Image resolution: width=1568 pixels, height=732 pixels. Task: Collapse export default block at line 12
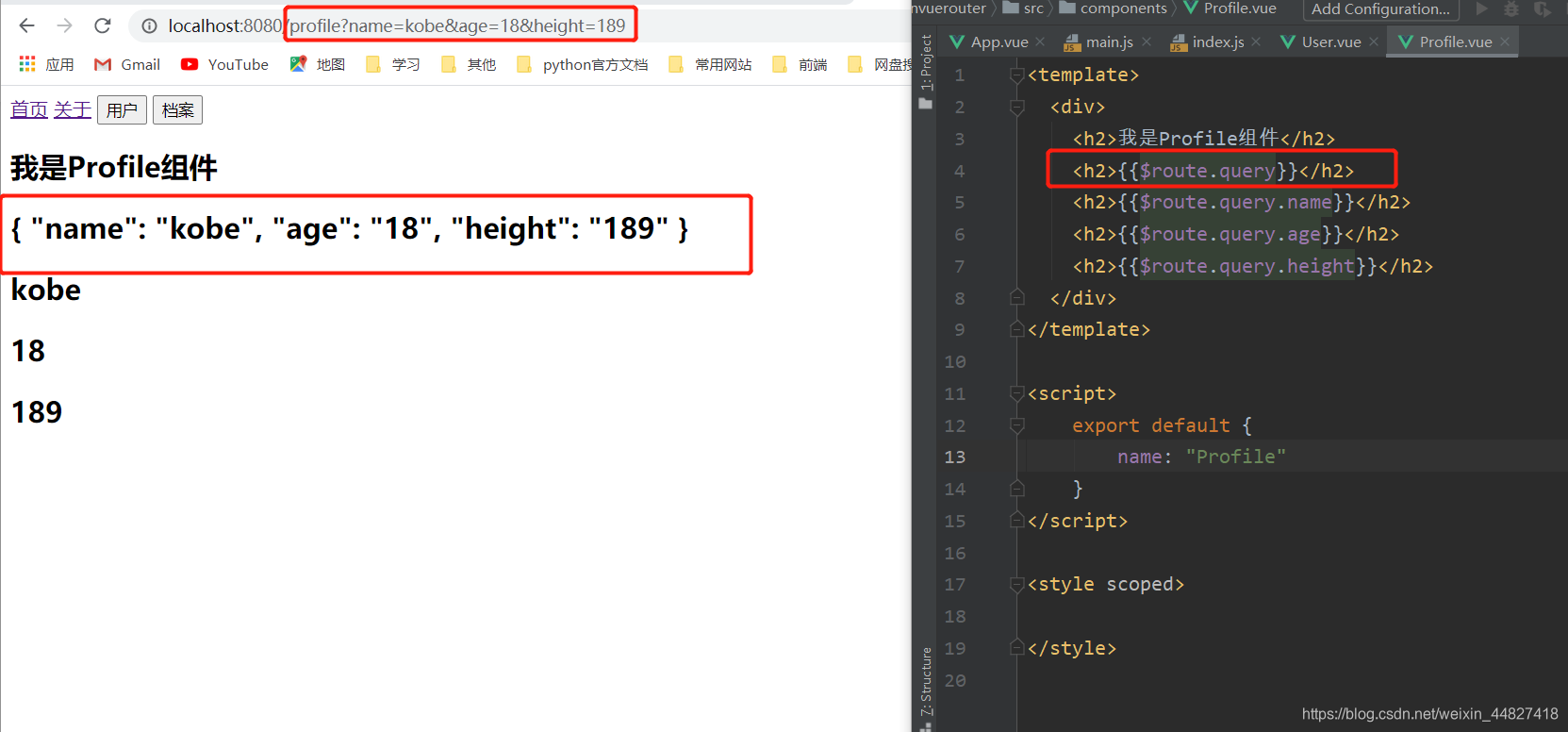point(1016,426)
